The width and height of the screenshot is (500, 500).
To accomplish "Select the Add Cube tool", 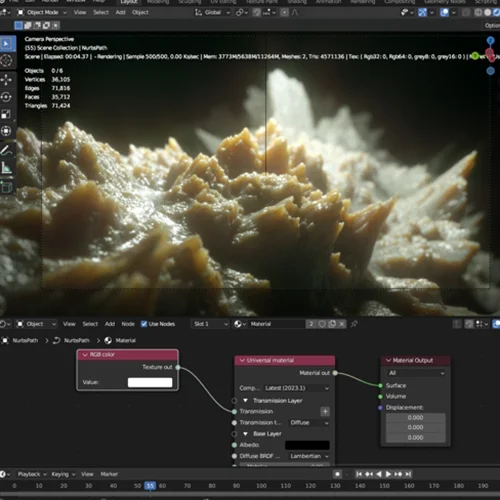I will [6, 187].
